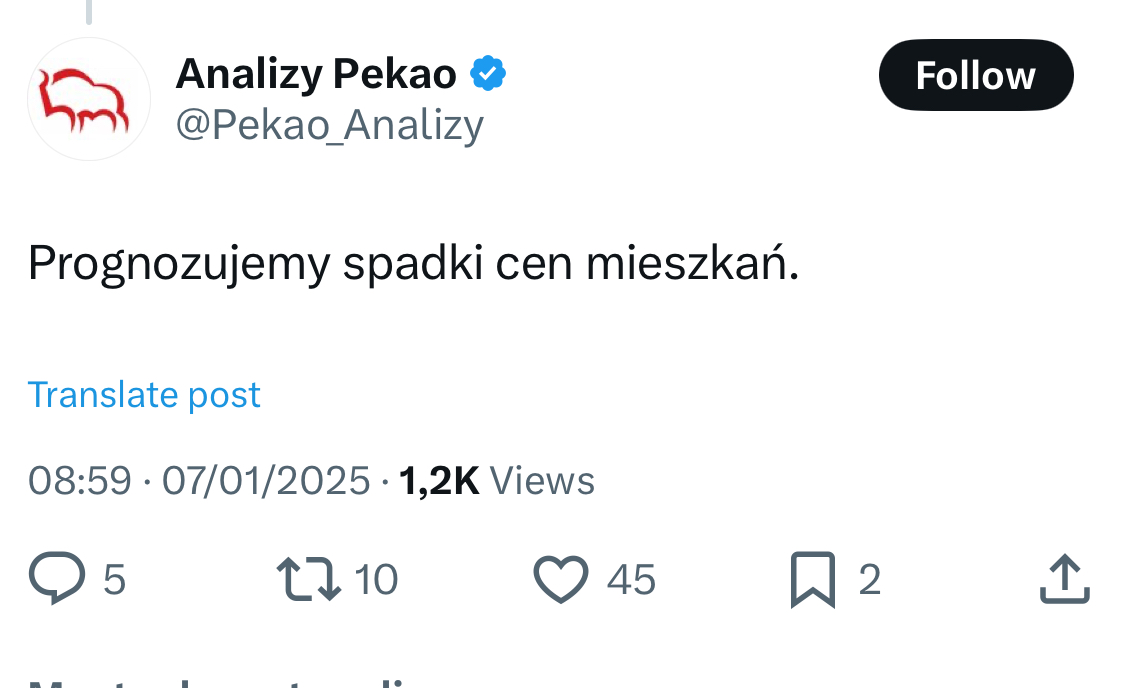Open the red bison profile avatar

coord(89,99)
